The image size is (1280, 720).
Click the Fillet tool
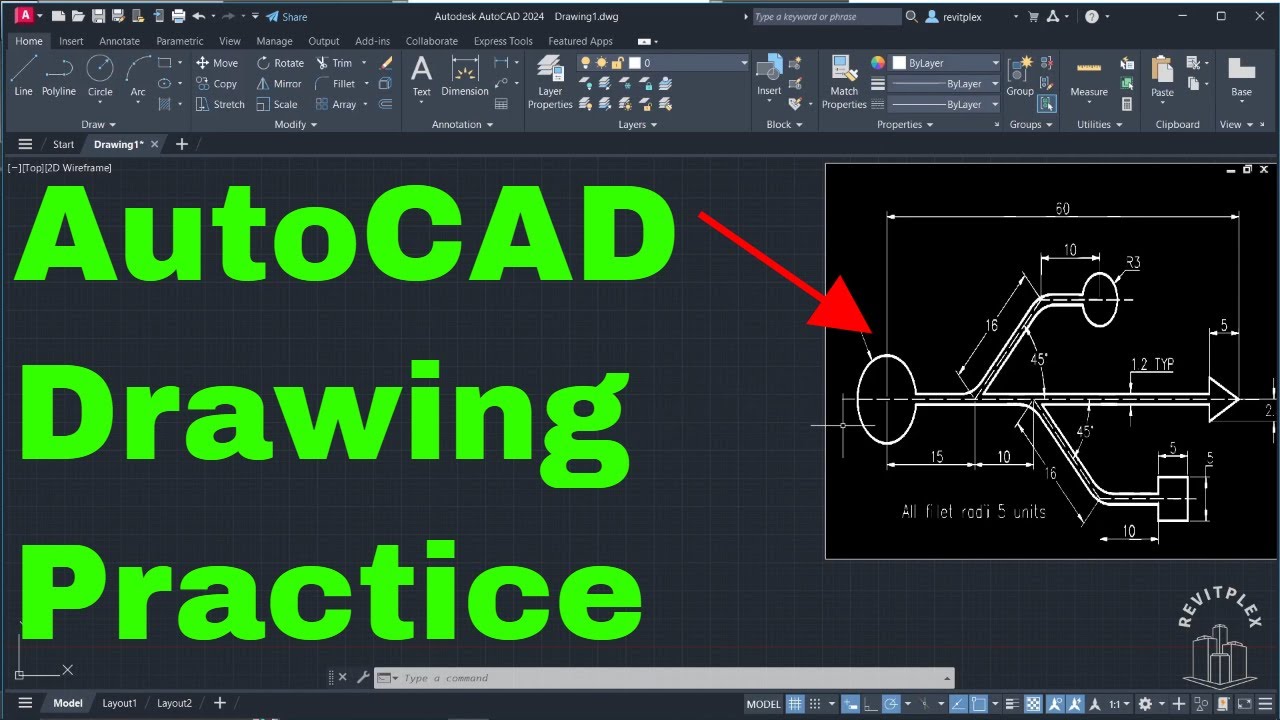point(336,84)
